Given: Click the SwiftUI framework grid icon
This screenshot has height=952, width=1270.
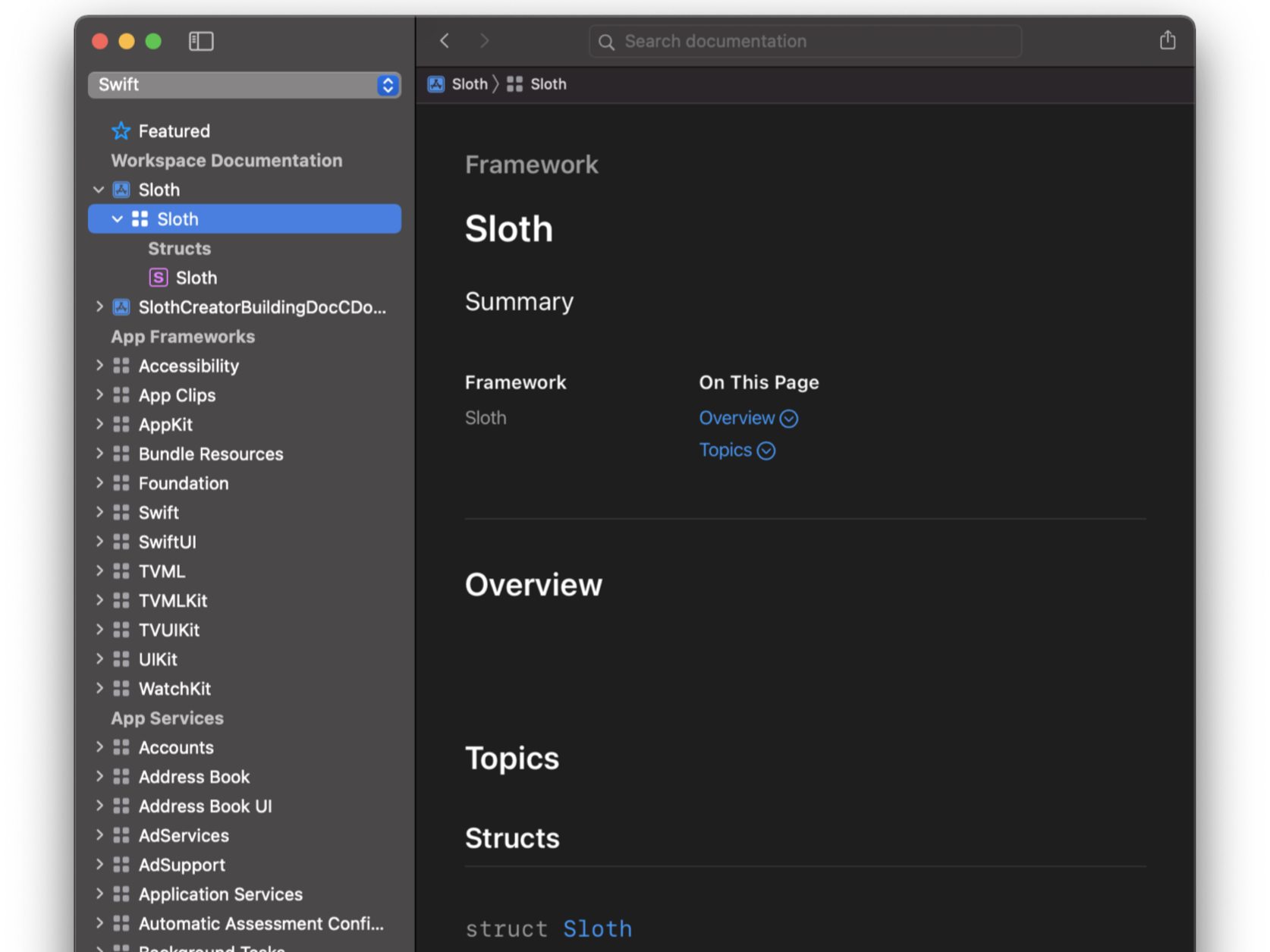Looking at the screenshot, I should pyautogui.click(x=121, y=542).
